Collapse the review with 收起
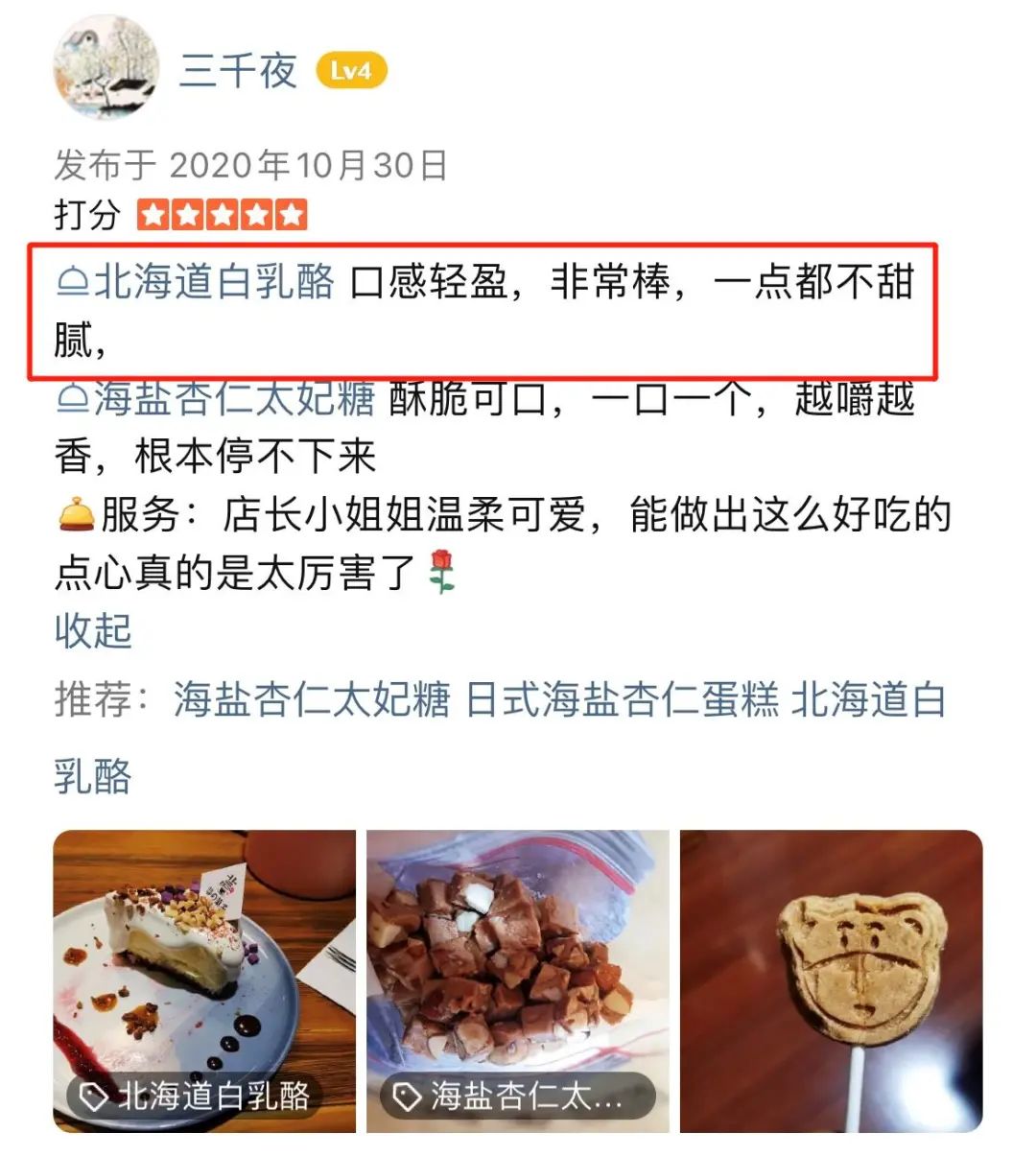Viewport: 1036px width, 1156px height. tap(93, 631)
